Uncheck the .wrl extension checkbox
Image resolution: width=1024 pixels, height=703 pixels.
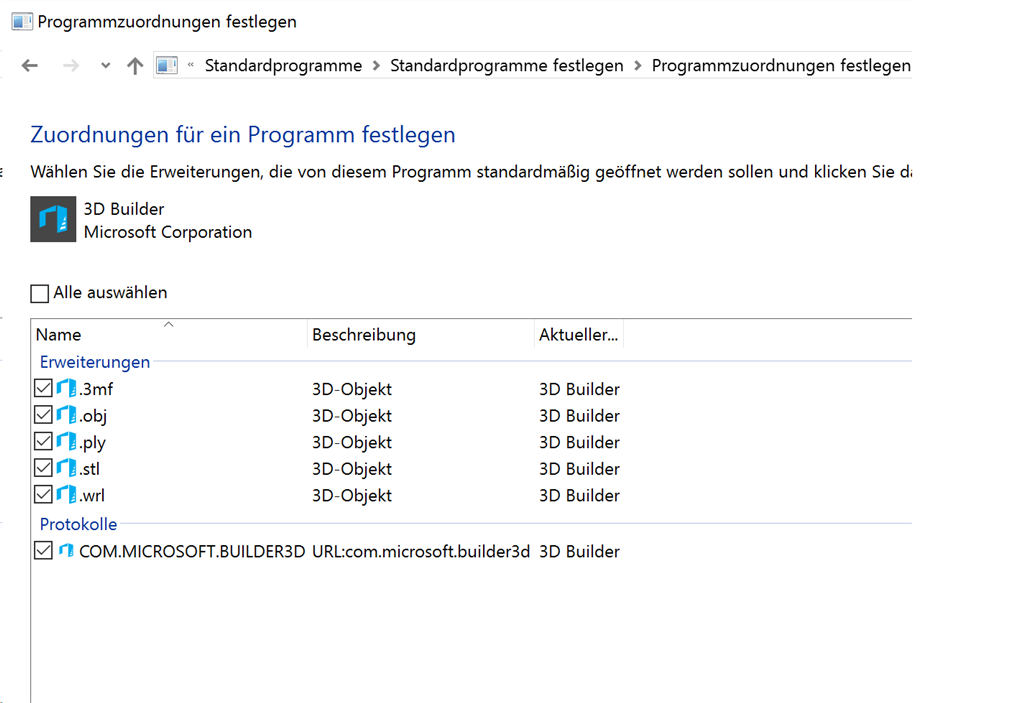coord(43,495)
